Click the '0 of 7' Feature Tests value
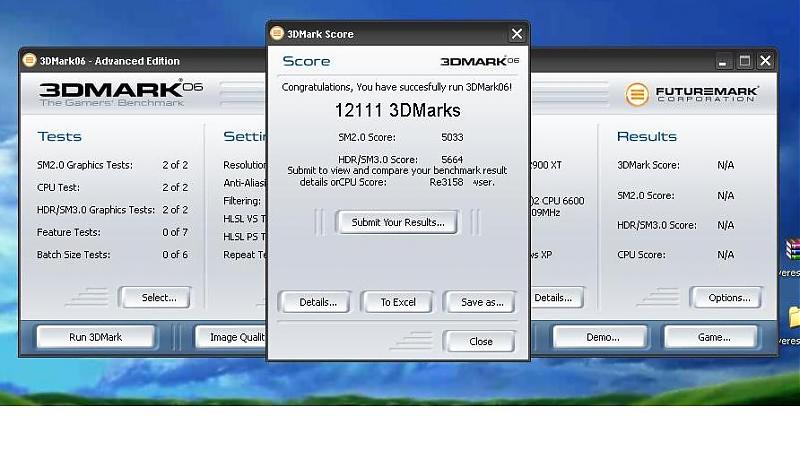Screen dimensions: 800x459 [x=175, y=233]
